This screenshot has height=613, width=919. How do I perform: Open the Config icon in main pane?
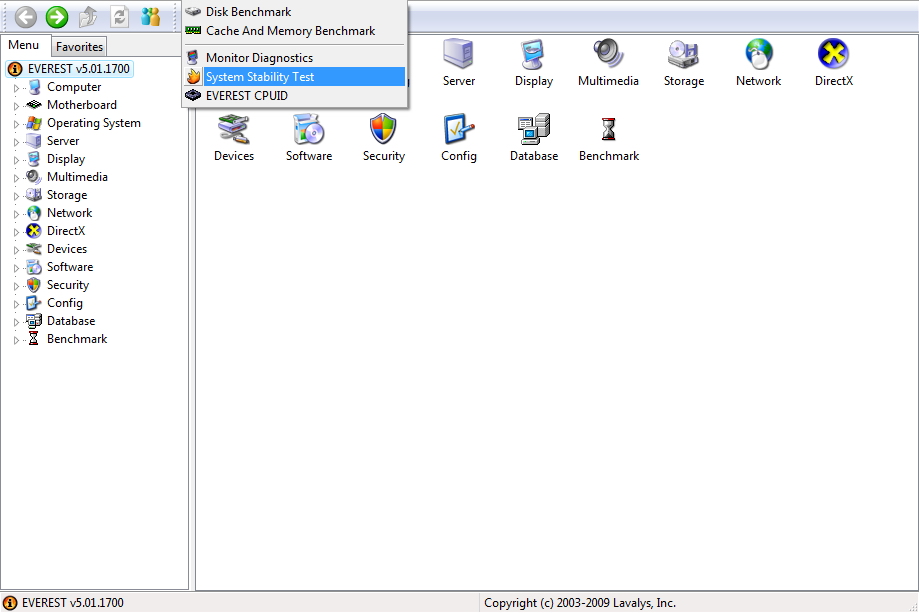coord(458,129)
